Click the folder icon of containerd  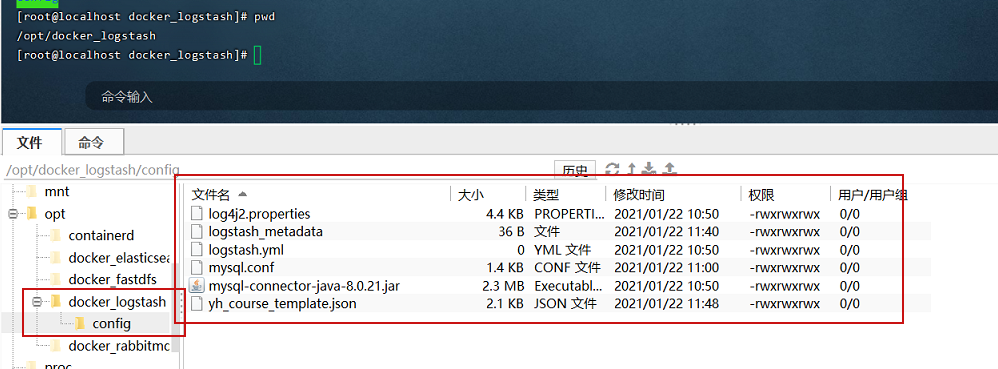pos(56,235)
